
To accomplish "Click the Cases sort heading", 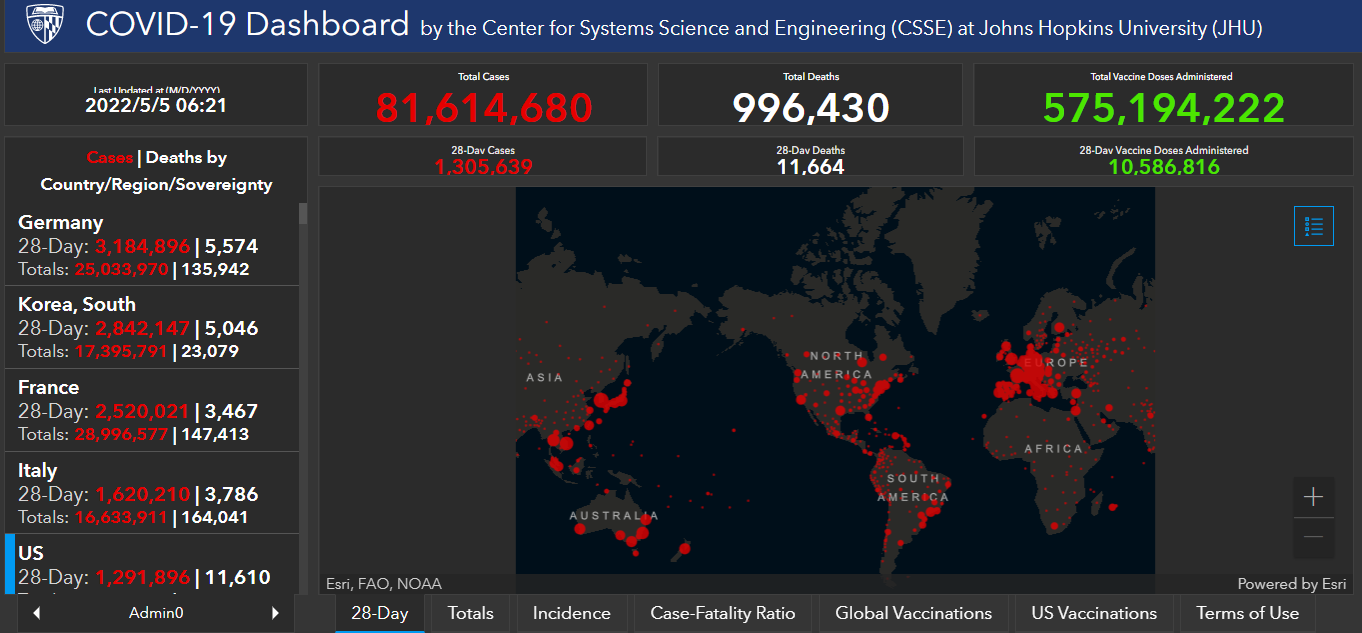I will (110, 158).
